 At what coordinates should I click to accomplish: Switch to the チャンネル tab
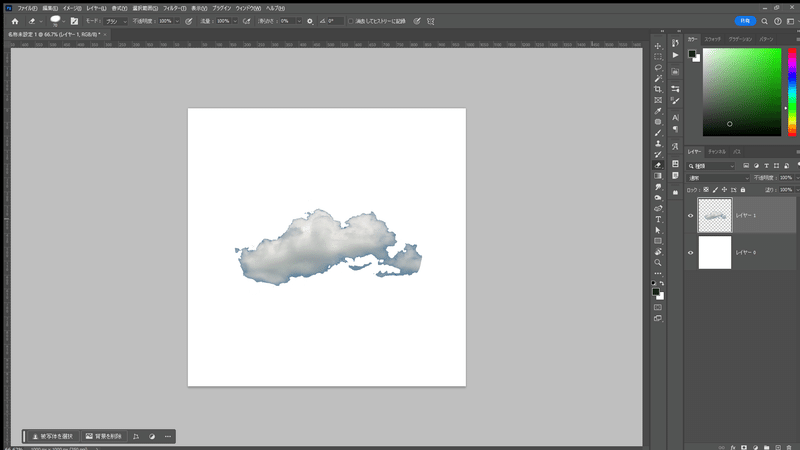(x=717, y=152)
